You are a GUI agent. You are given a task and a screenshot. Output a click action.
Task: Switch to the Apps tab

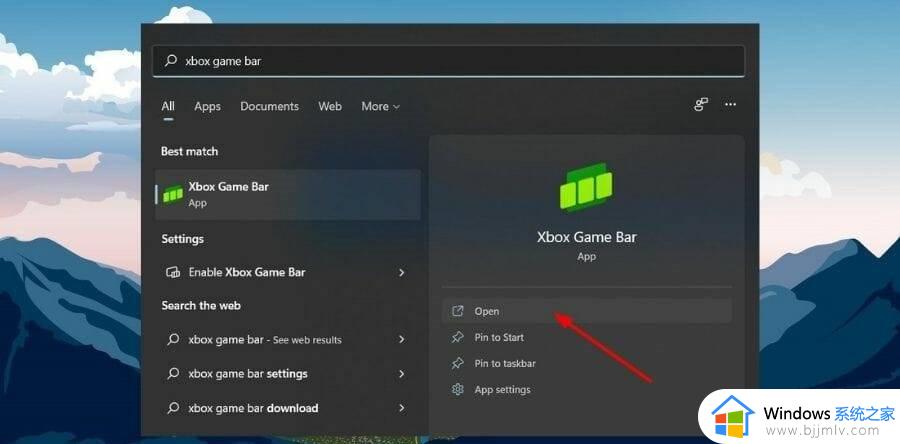(x=207, y=106)
